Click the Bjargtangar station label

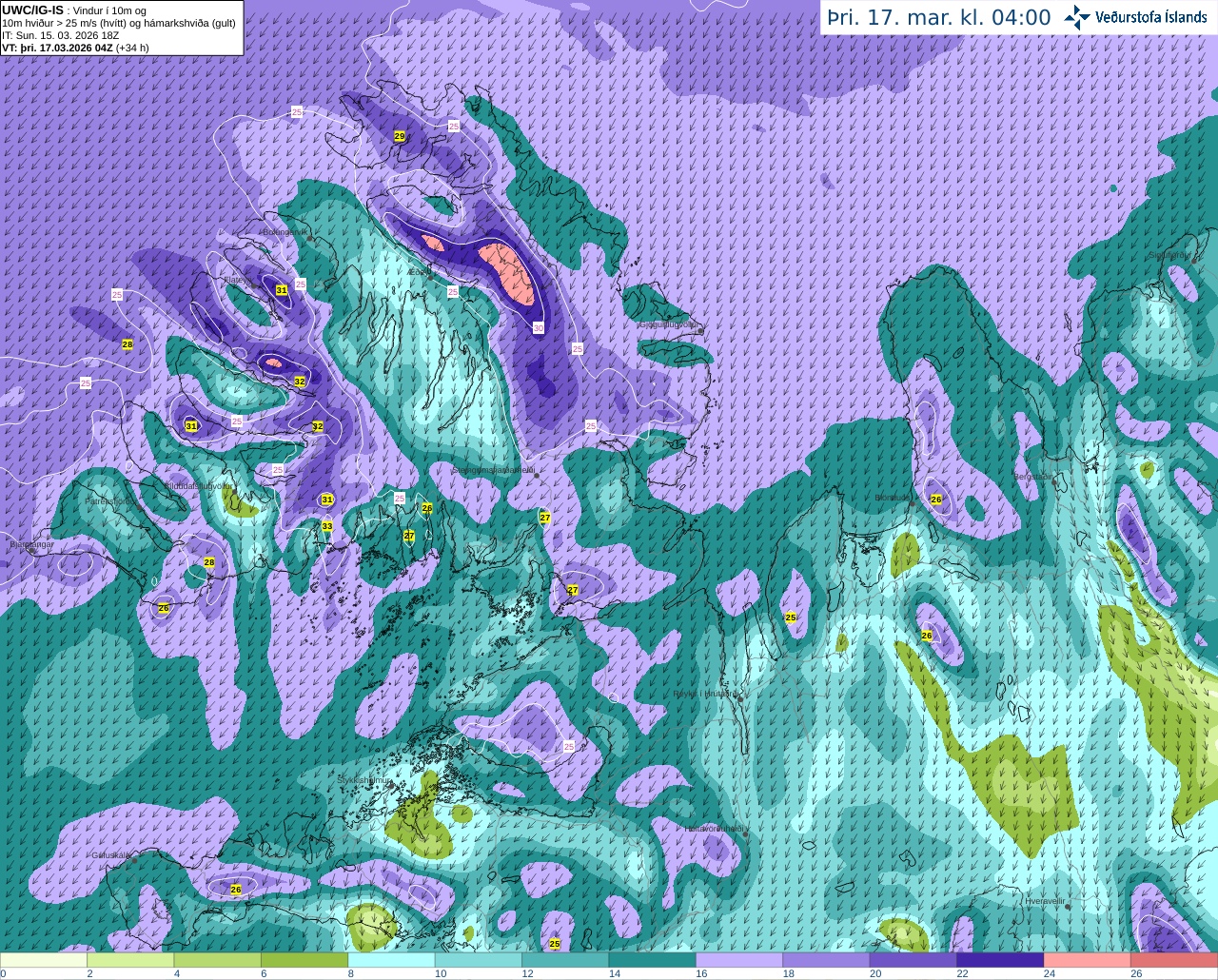pos(31,544)
